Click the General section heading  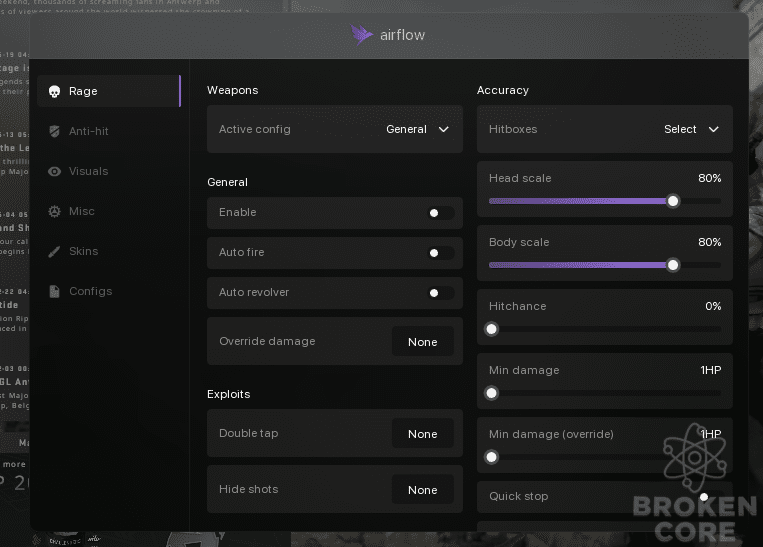227,182
